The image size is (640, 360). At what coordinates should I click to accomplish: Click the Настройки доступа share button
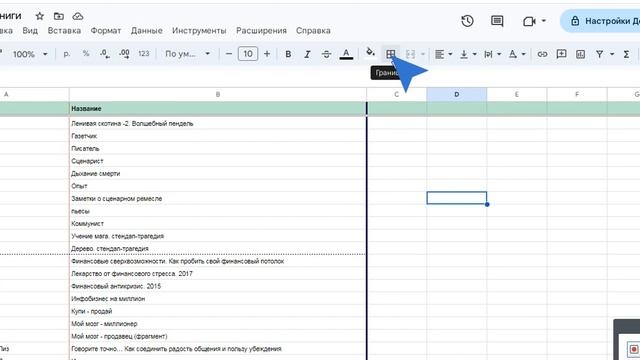tap(600, 21)
